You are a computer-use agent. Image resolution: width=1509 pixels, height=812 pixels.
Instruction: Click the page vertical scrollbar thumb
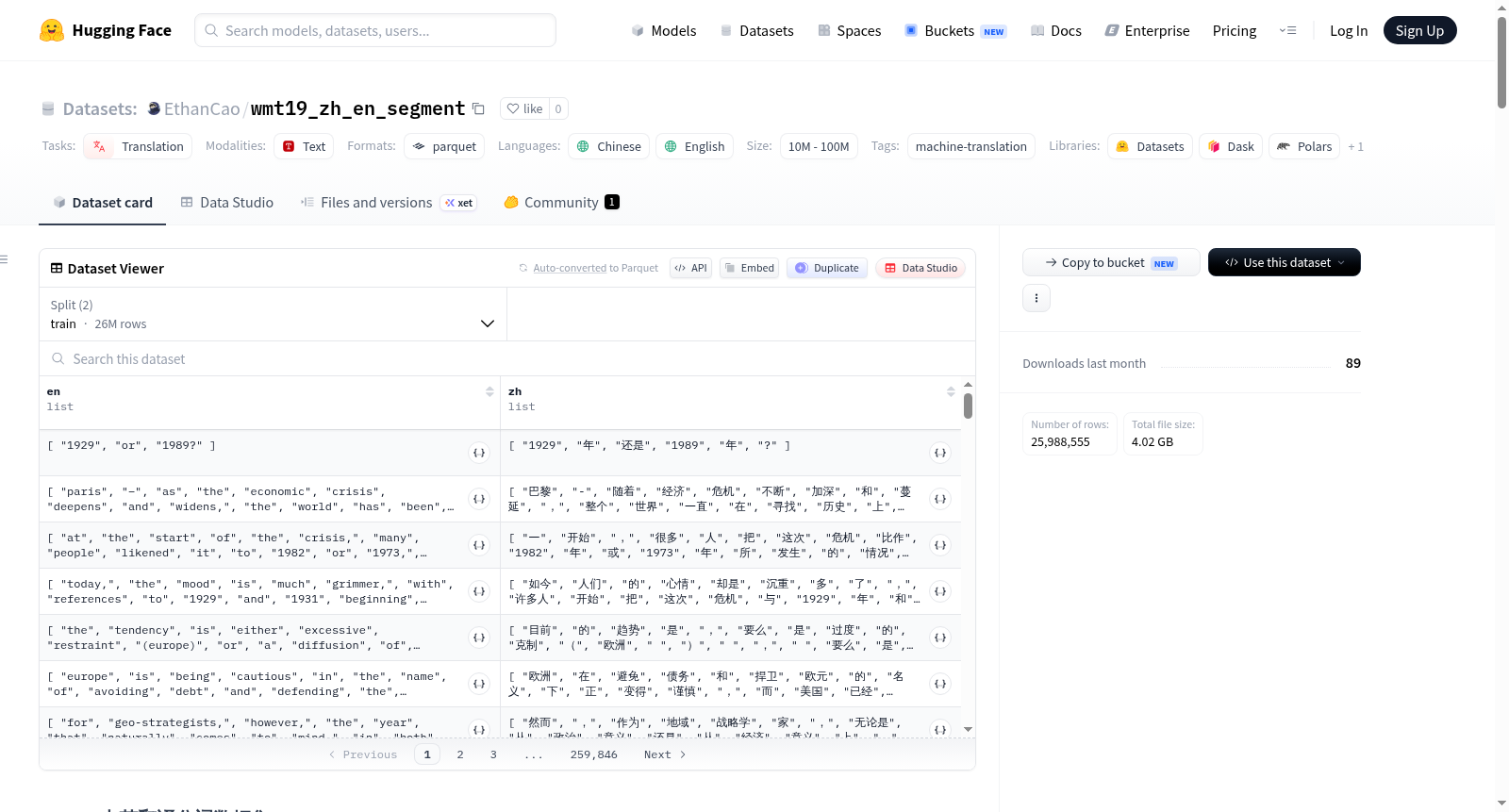click(x=1501, y=62)
